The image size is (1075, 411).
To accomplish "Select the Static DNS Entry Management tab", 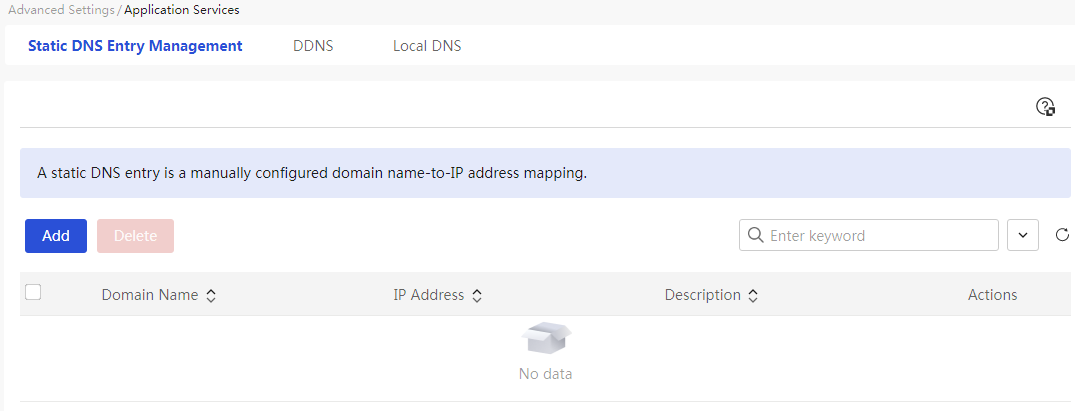I will point(135,46).
